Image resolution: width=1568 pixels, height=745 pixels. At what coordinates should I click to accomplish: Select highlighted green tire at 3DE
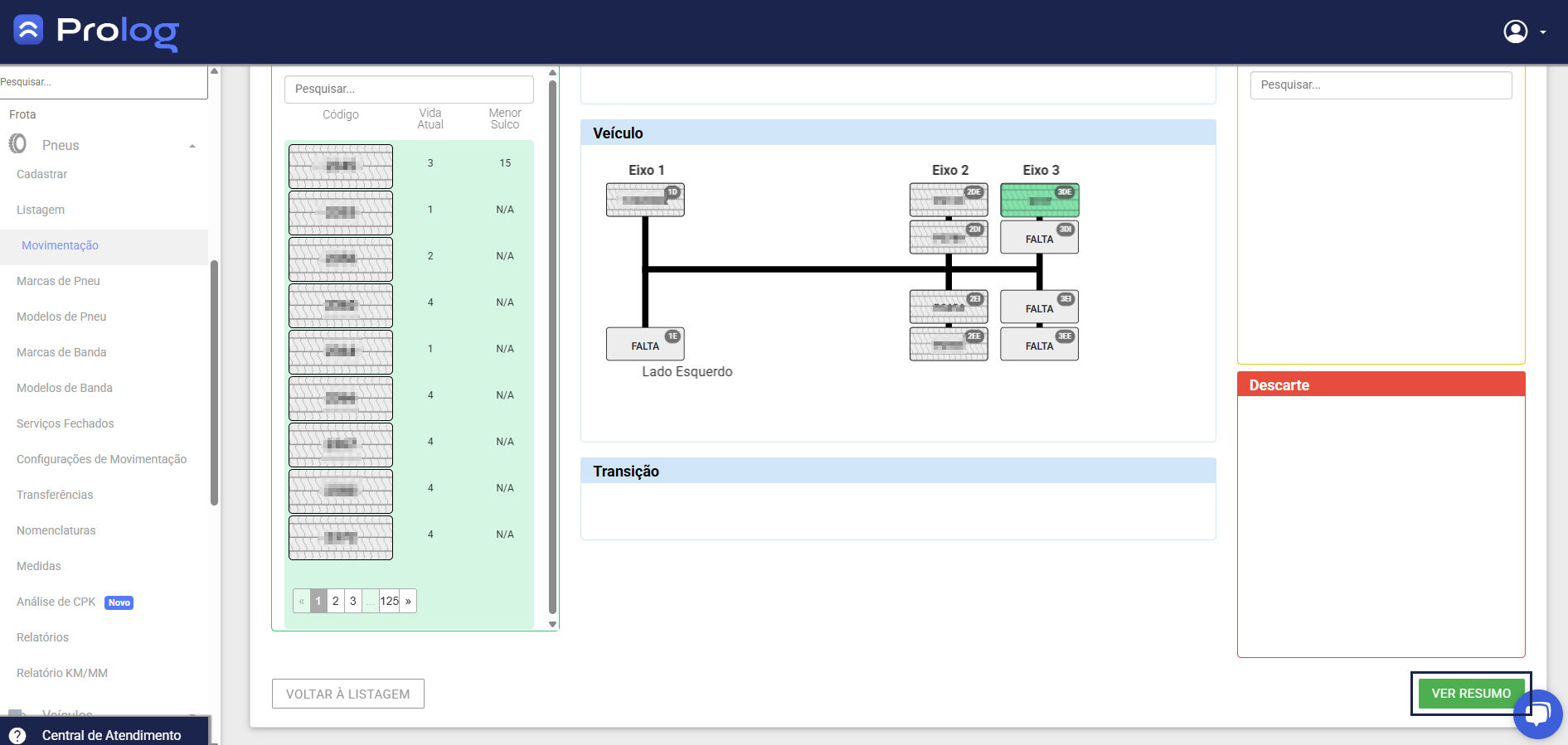click(1040, 200)
